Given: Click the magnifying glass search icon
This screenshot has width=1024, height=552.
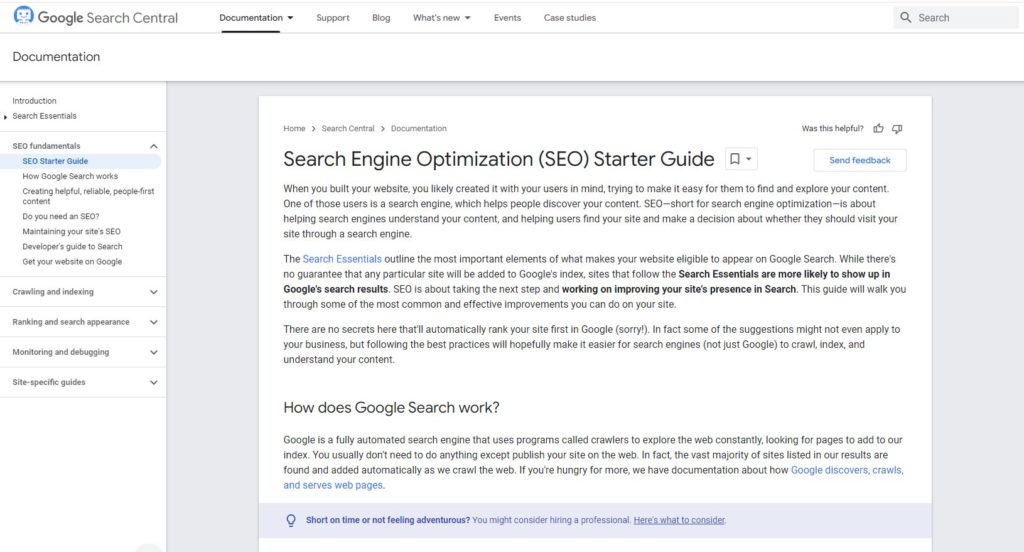Looking at the screenshot, I should pyautogui.click(x=905, y=18).
